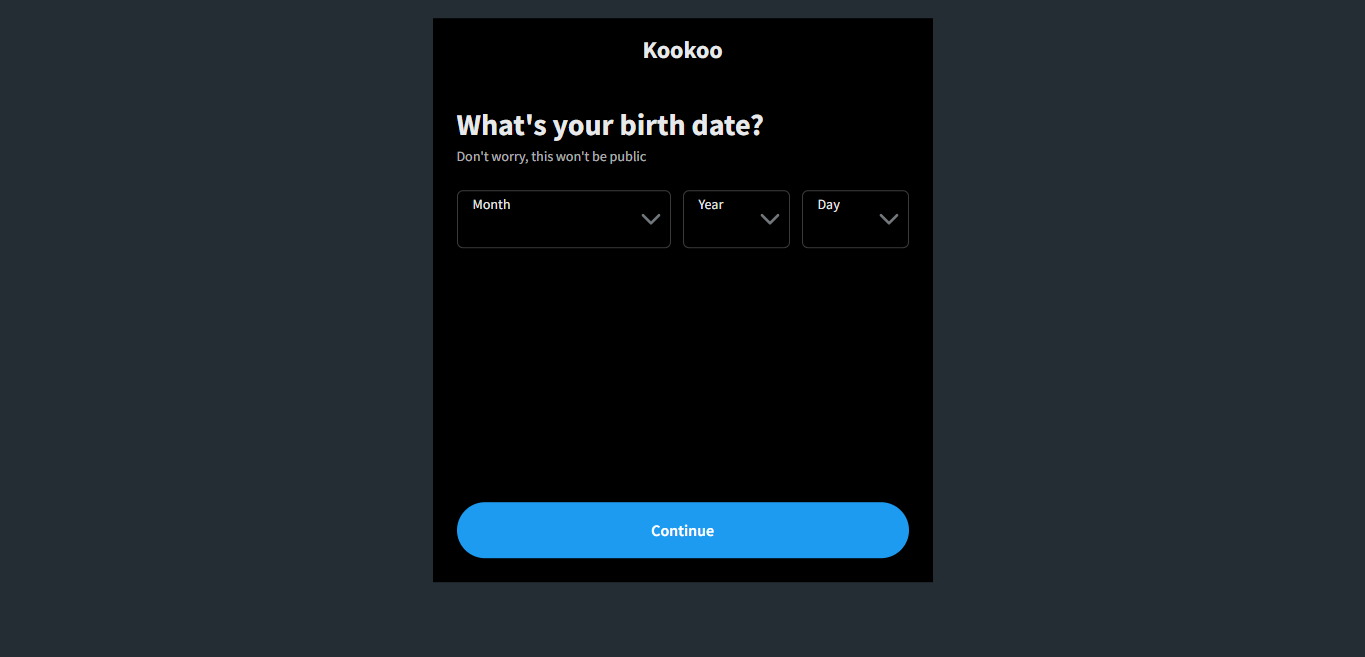Image resolution: width=1365 pixels, height=657 pixels.
Task: Submit the birth date with Continue
Action: (682, 530)
